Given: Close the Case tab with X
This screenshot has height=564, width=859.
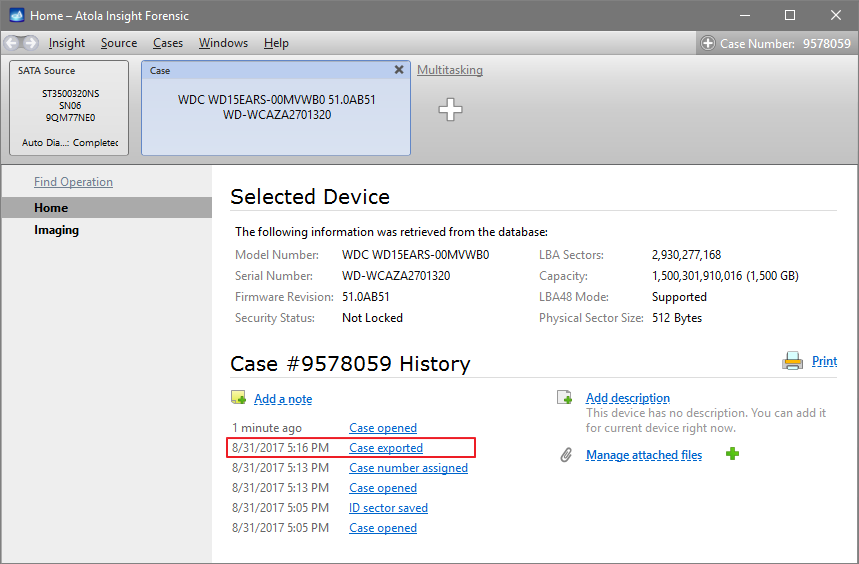Looking at the screenshot, I should point(399,70).
